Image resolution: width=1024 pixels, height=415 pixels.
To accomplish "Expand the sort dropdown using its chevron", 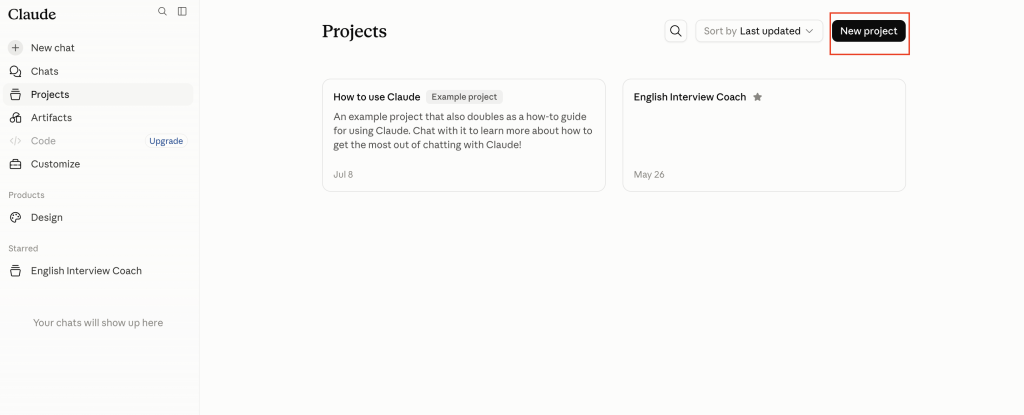I will click(x=810, y=31).
